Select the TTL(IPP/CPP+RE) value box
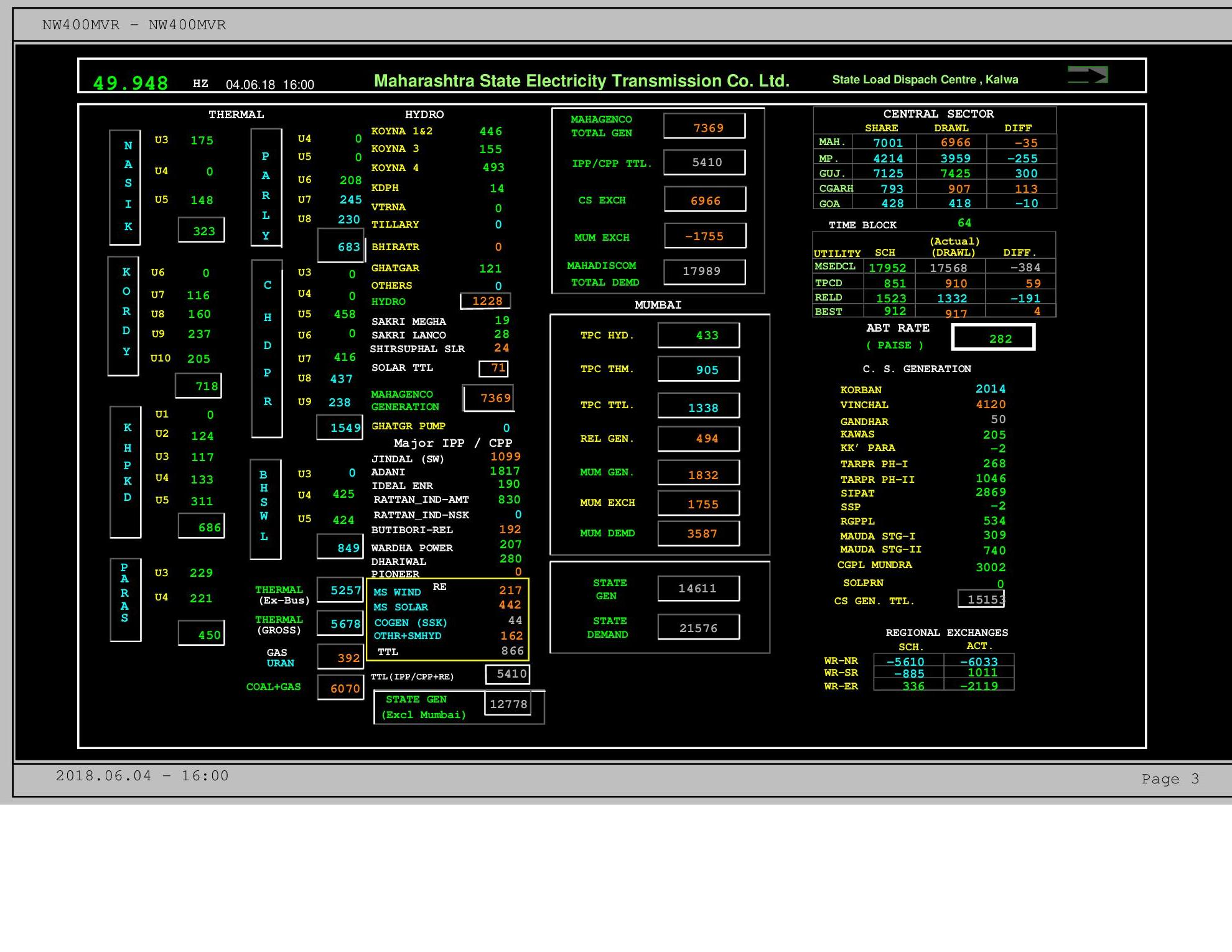 point(508,674)
